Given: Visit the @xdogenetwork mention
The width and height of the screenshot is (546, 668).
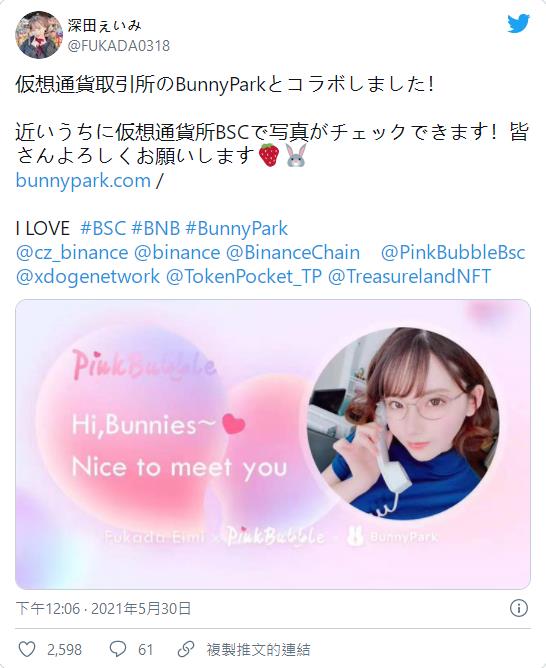Looking at the screenshot, I should coord(88,276).
